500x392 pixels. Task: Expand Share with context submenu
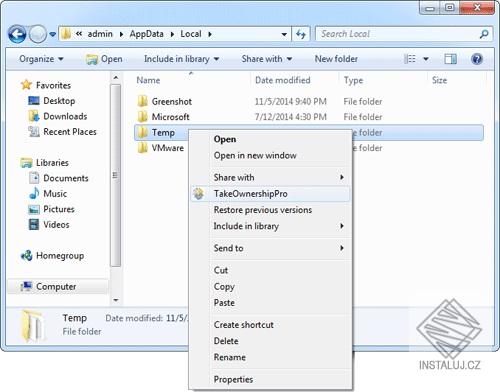271,177
